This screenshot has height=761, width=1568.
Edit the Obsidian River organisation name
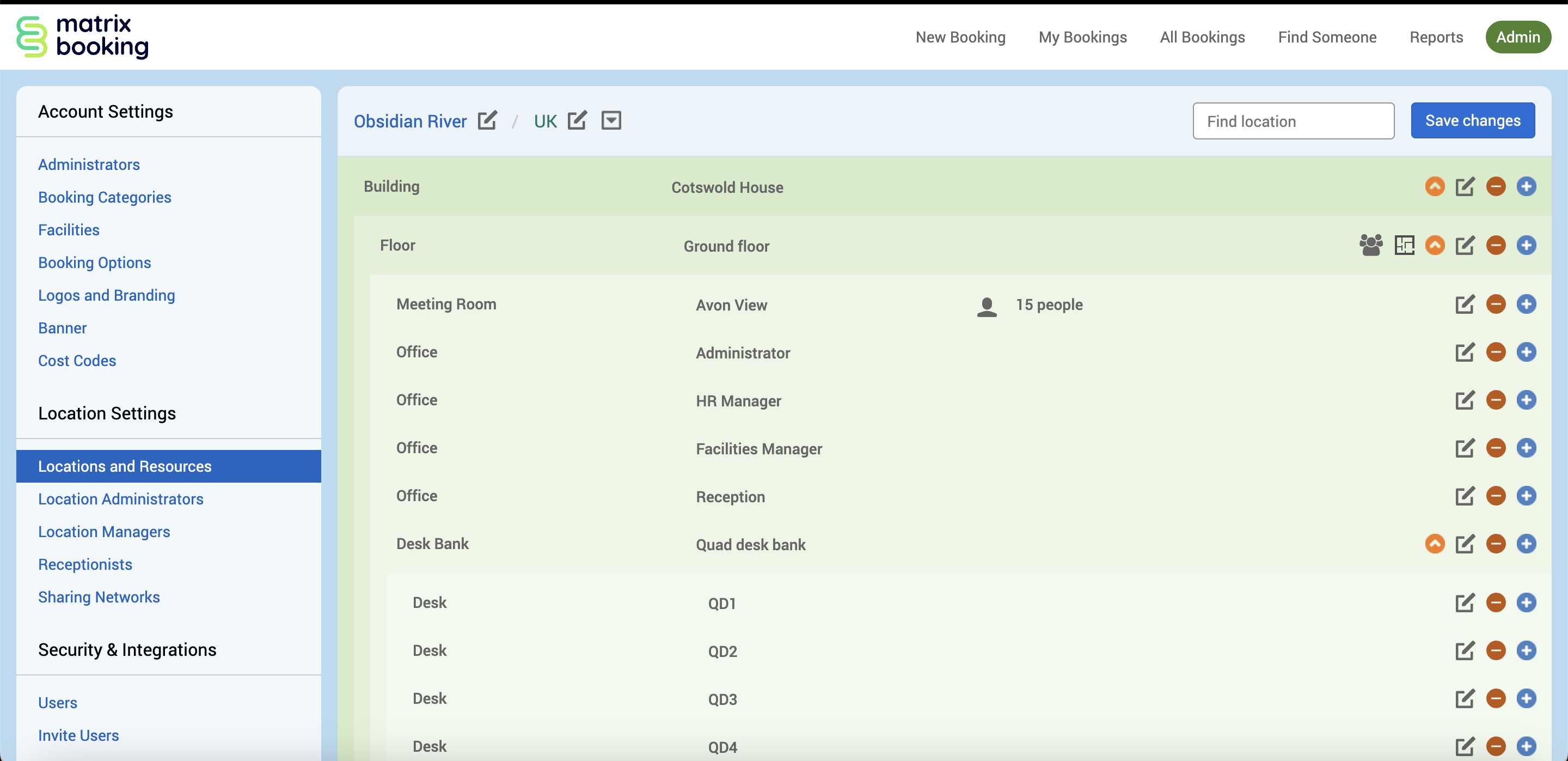487,120
